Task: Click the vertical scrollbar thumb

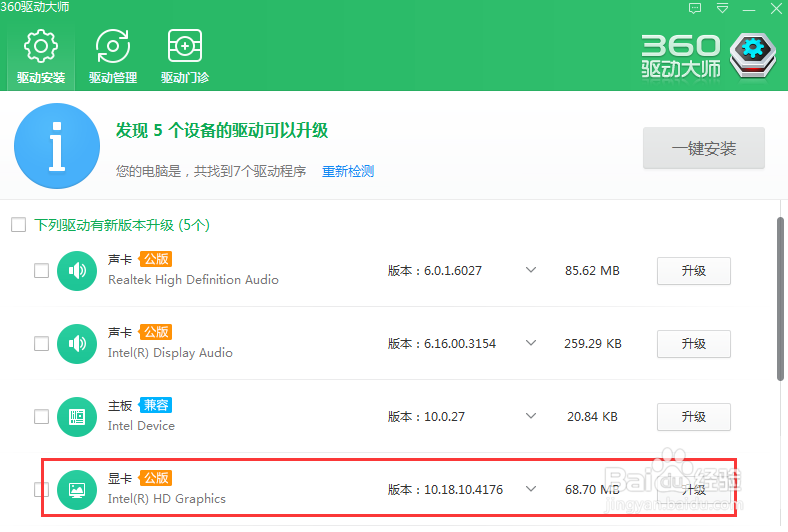Action: tap(780, 299)
